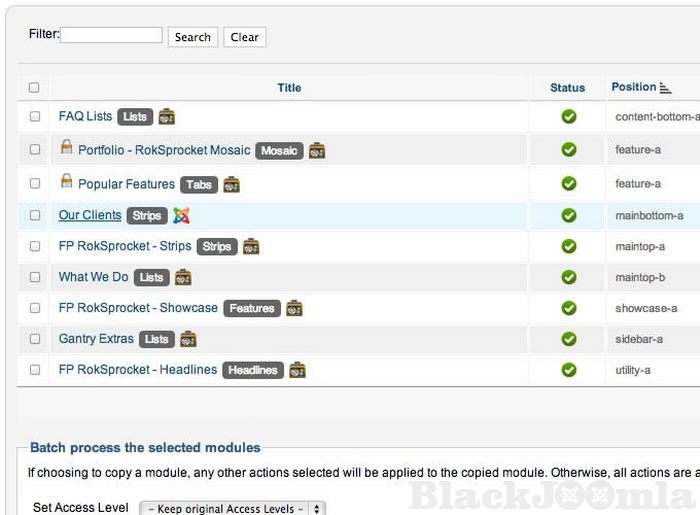Focus the Filter text input field
The image size is (700, 515).
click(x=111, y=35)
